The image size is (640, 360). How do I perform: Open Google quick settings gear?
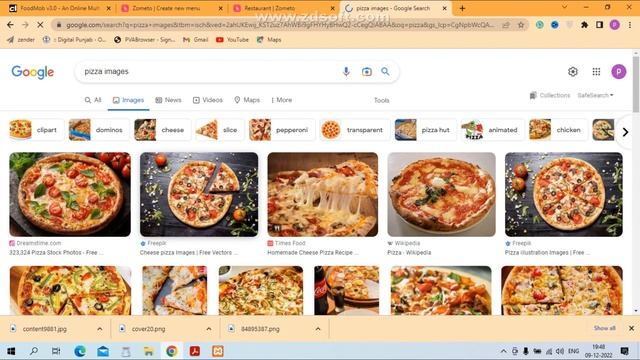click(x=573, y=72)
